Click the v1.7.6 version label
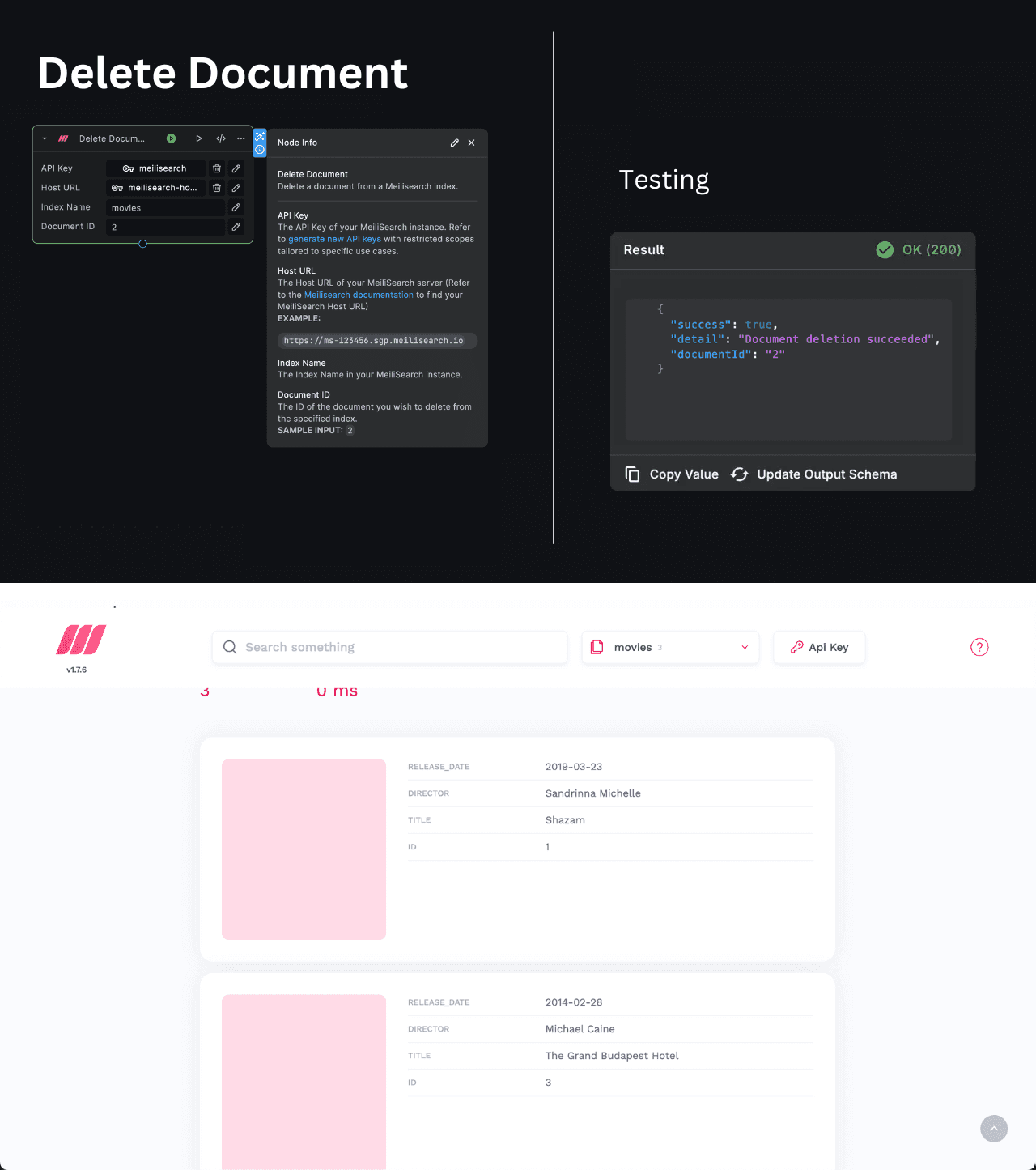The width and height of the screenshot is (1036, 1170). (x=77, y=670)
